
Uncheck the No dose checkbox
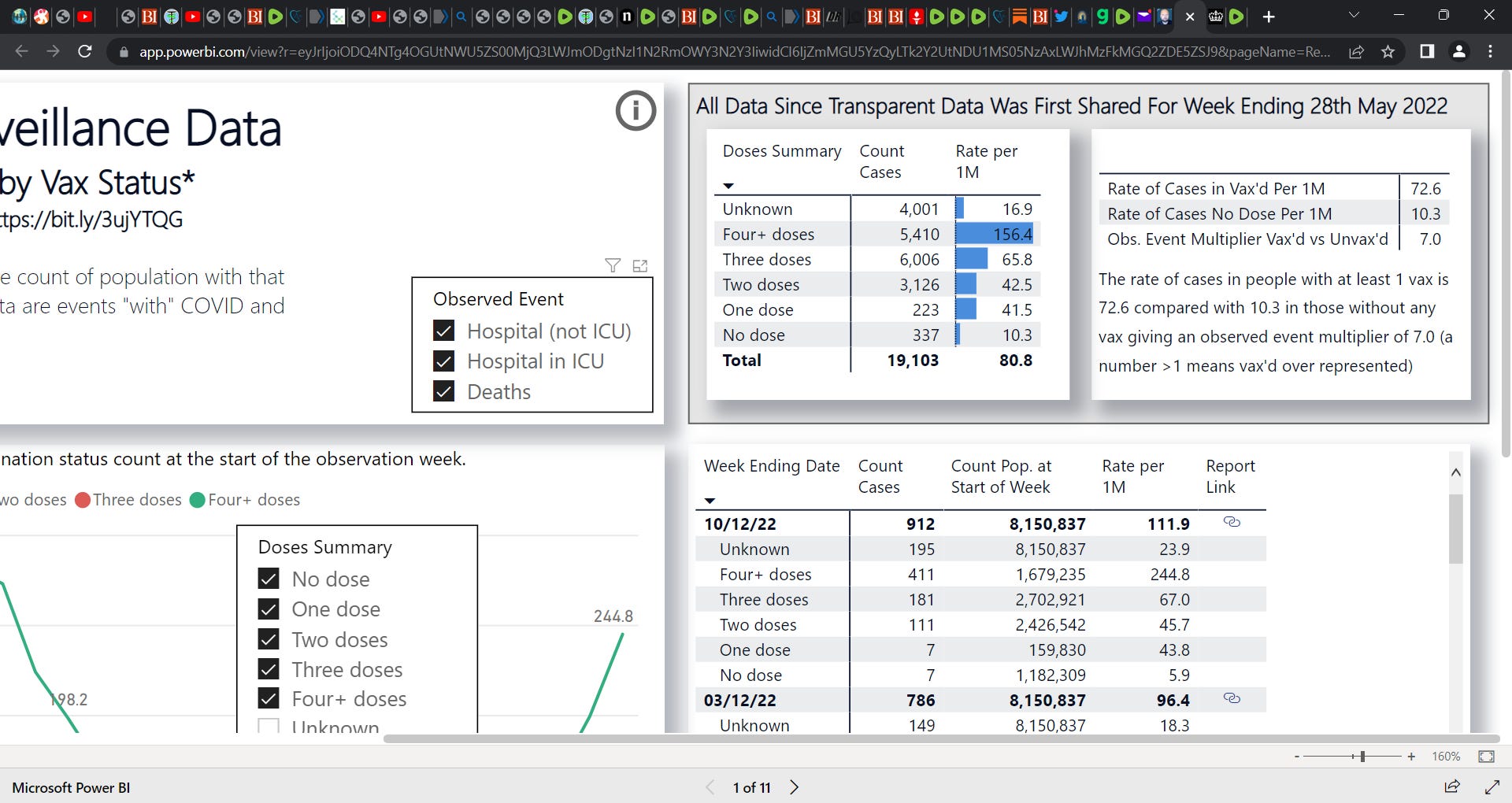coord(269,579)
